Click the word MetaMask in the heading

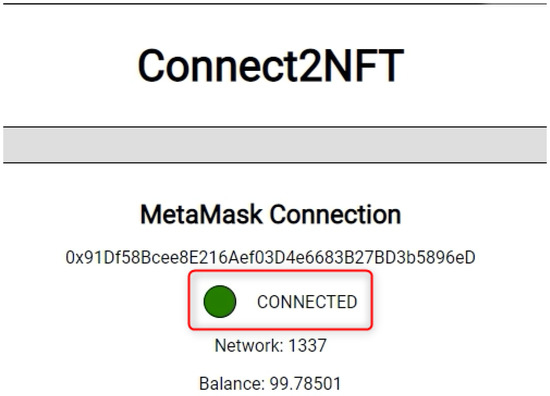pos(201,214)
